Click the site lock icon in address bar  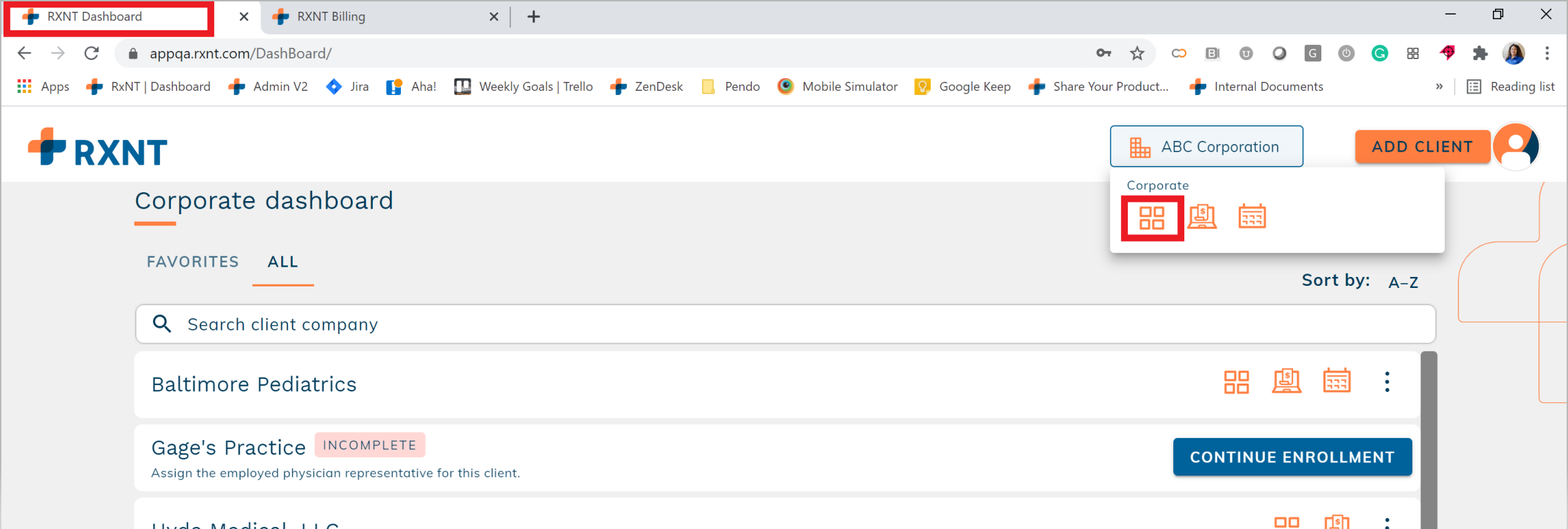133,53
